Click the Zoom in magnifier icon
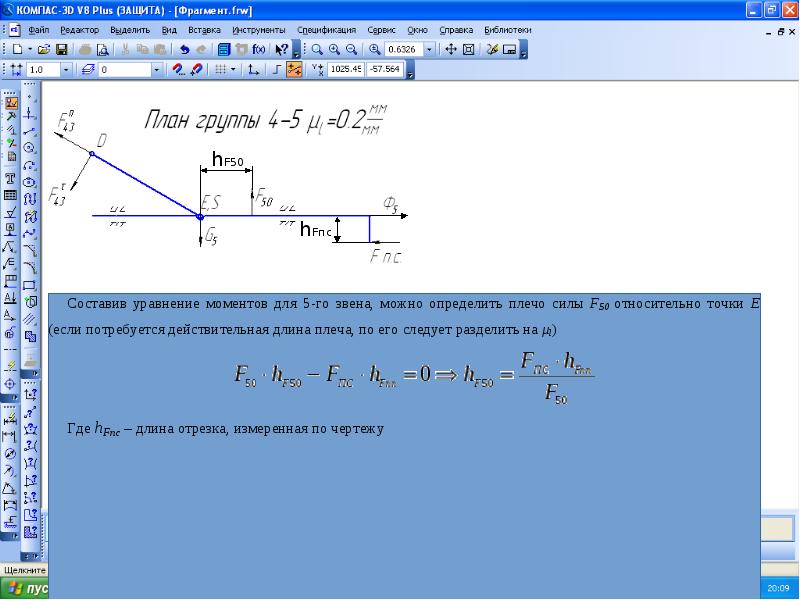The width and height of the screenshot is (800, 600). coord(333,49)
